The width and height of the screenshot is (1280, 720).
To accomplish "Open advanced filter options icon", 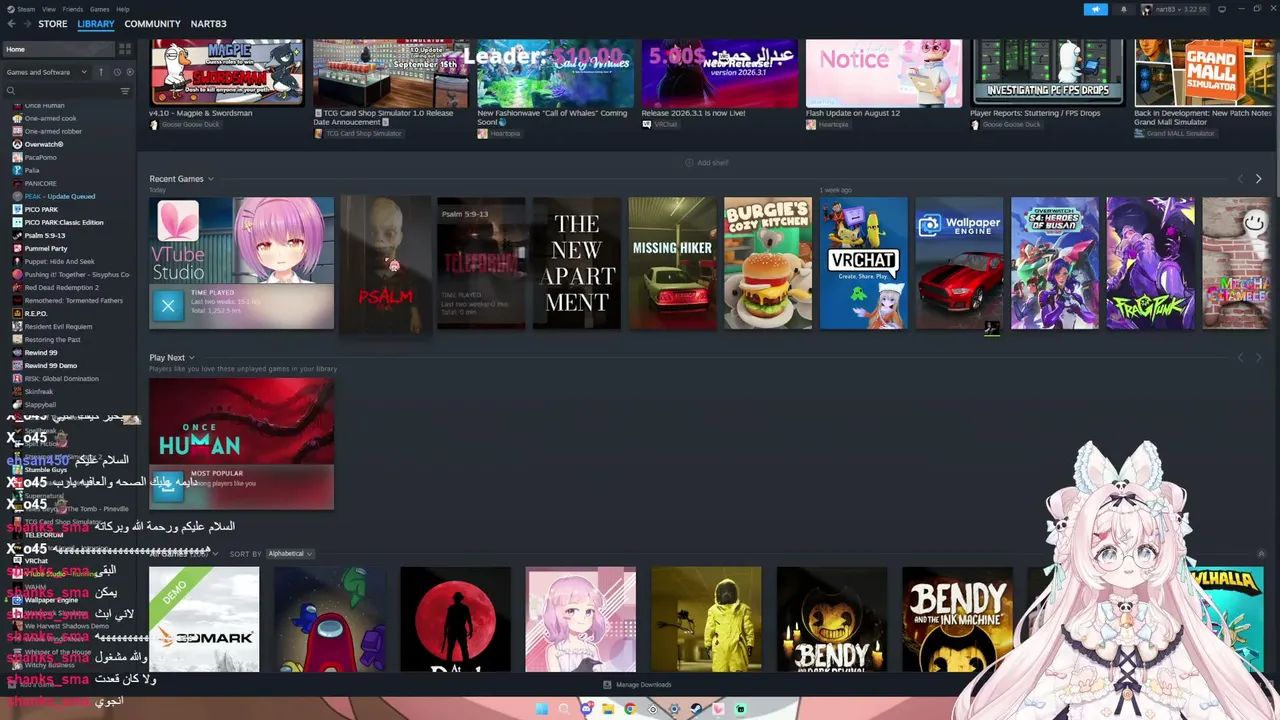I will click(125, 91).
